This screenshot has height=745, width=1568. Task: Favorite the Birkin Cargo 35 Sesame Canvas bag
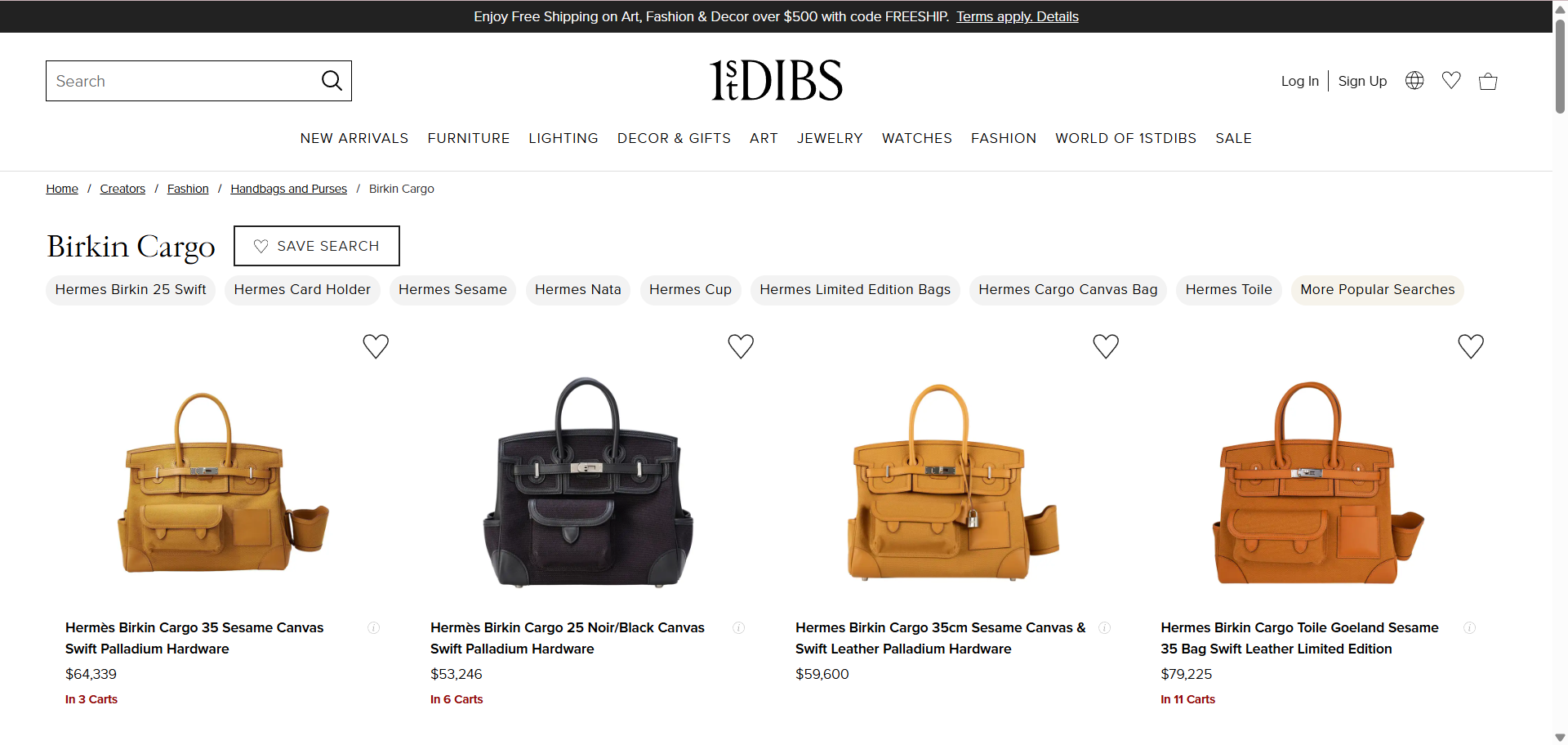tap(376, 346)
